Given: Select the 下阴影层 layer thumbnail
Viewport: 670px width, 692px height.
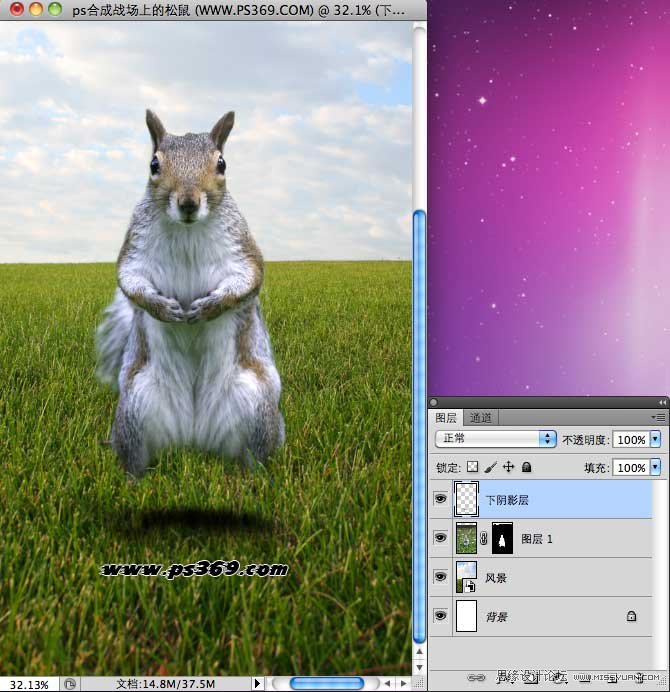Looking at the screenshot, I should (x=466, y=499).
